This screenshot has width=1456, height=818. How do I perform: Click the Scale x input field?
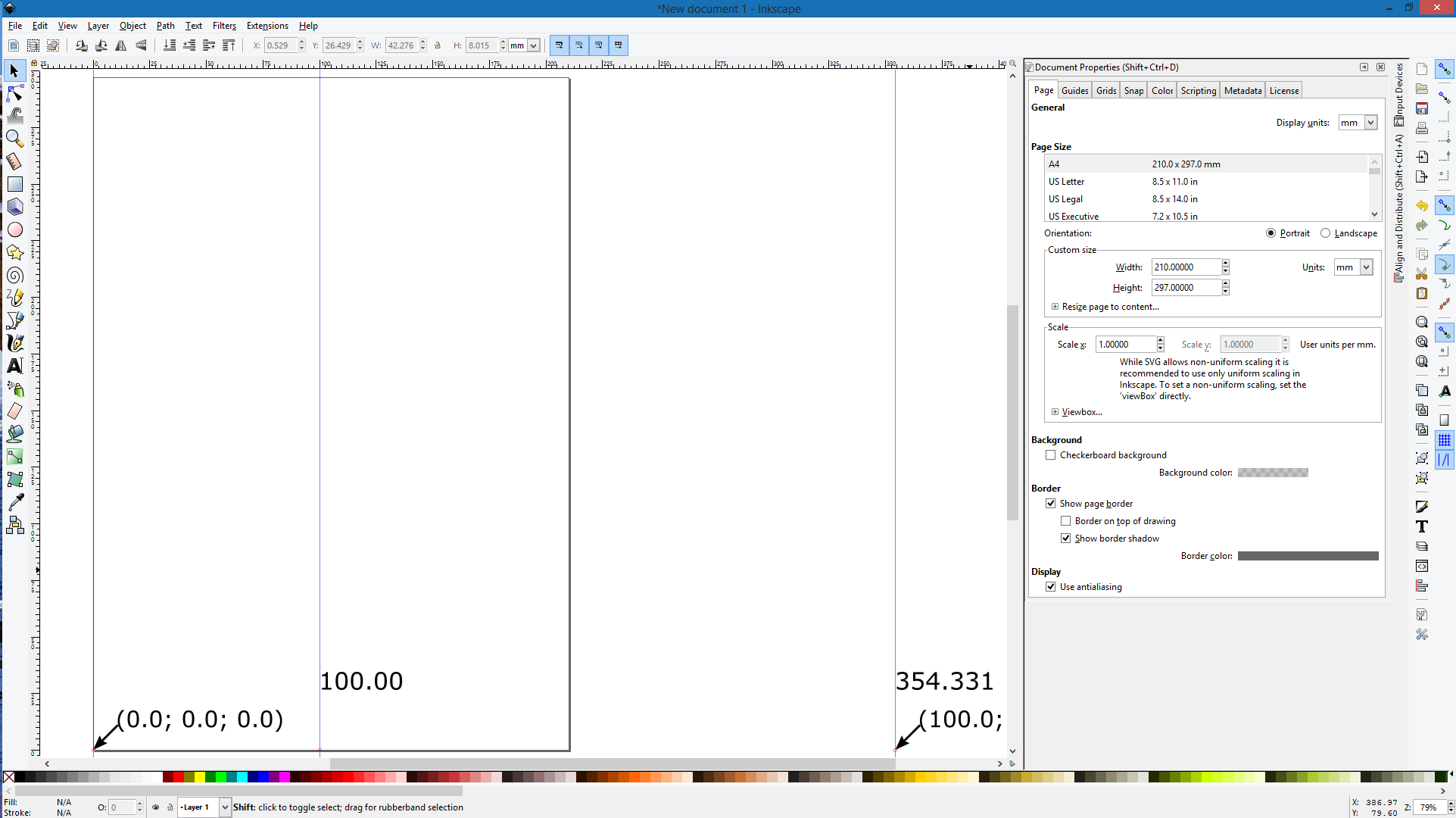tap(1125, 345)
